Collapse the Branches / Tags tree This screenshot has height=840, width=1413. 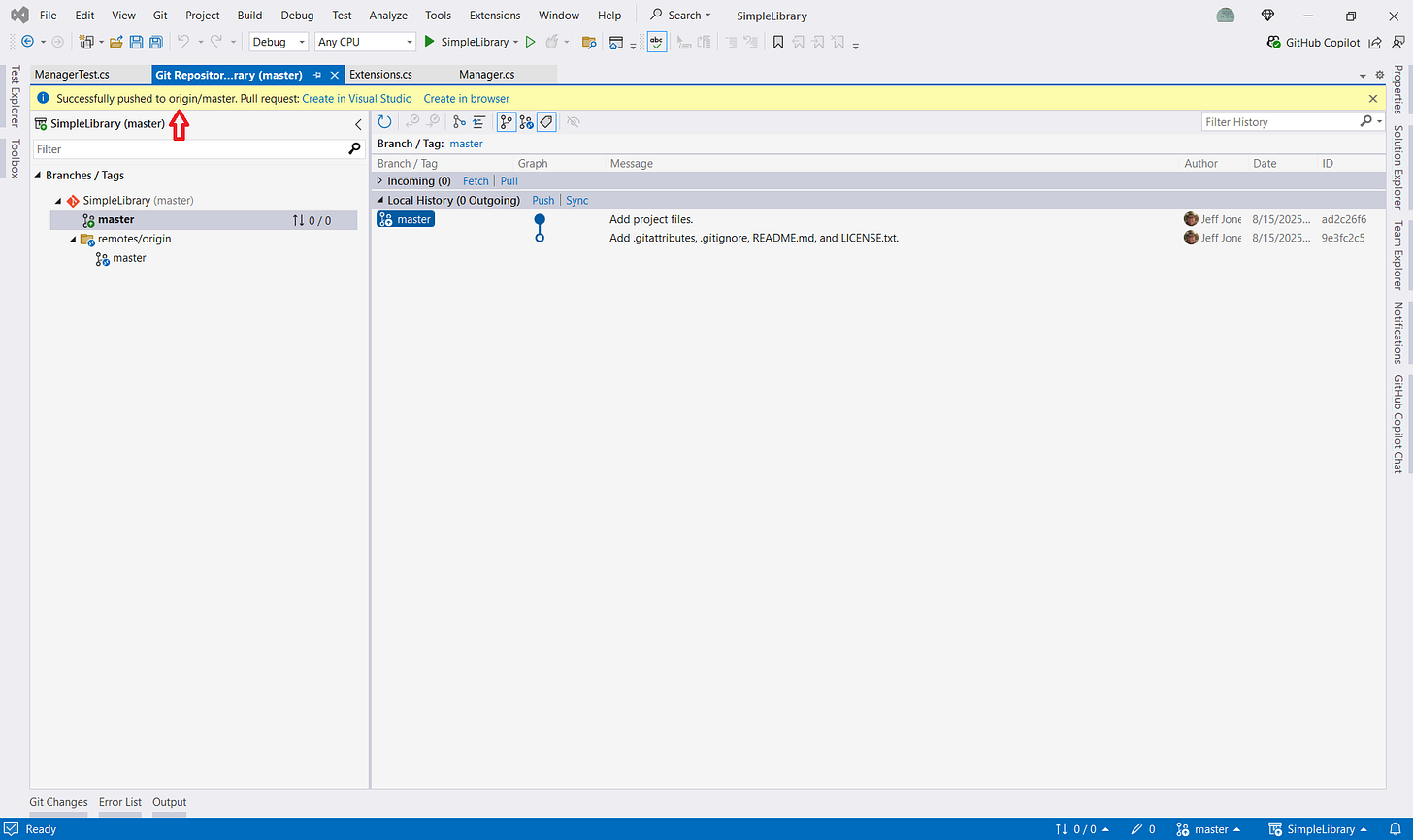pyautogui.click(x=39, y=176)
